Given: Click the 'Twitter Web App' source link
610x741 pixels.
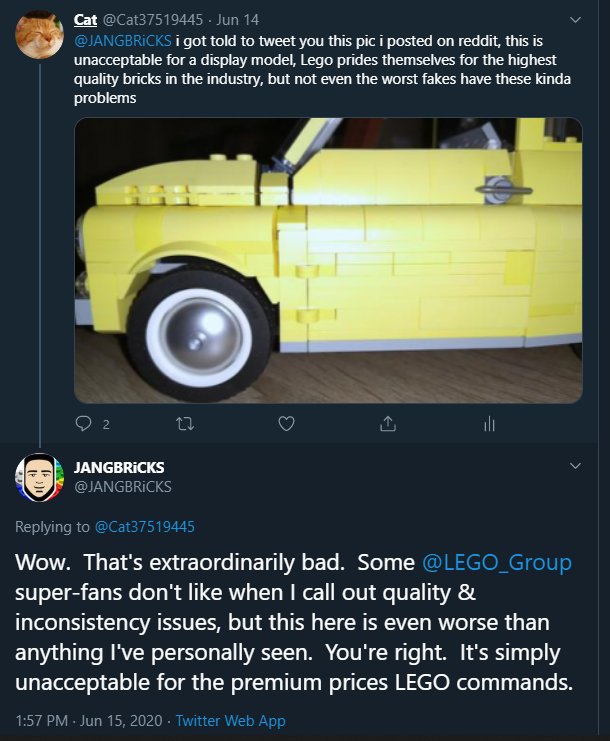Looking at the screenshot, I should coord(232,720).
